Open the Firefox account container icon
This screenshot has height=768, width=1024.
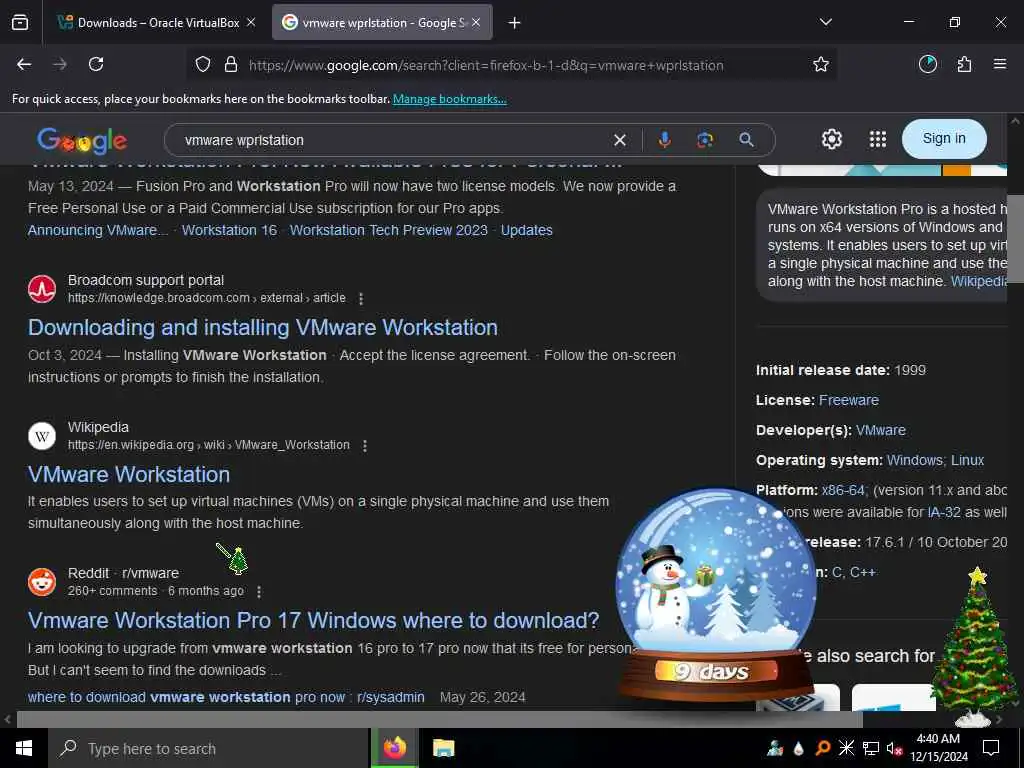tap(927, 64)
